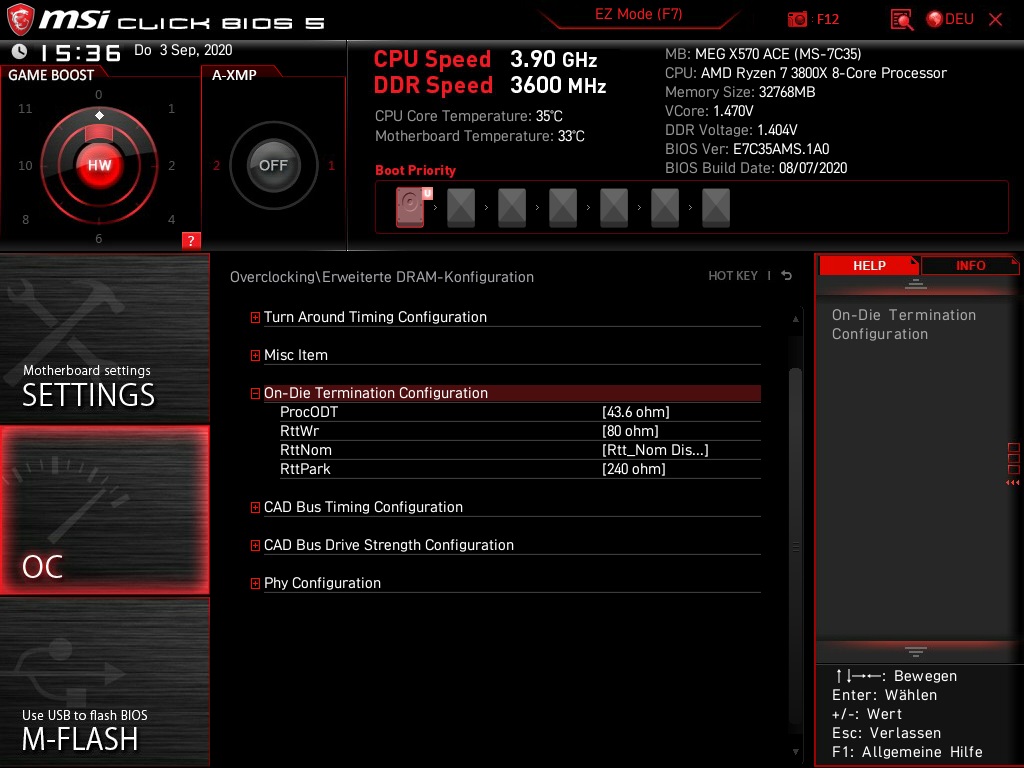Click the CPU Core Temperature 35°C text
The height and width of the screenshot is (768, 1024).
coord(468,116)
